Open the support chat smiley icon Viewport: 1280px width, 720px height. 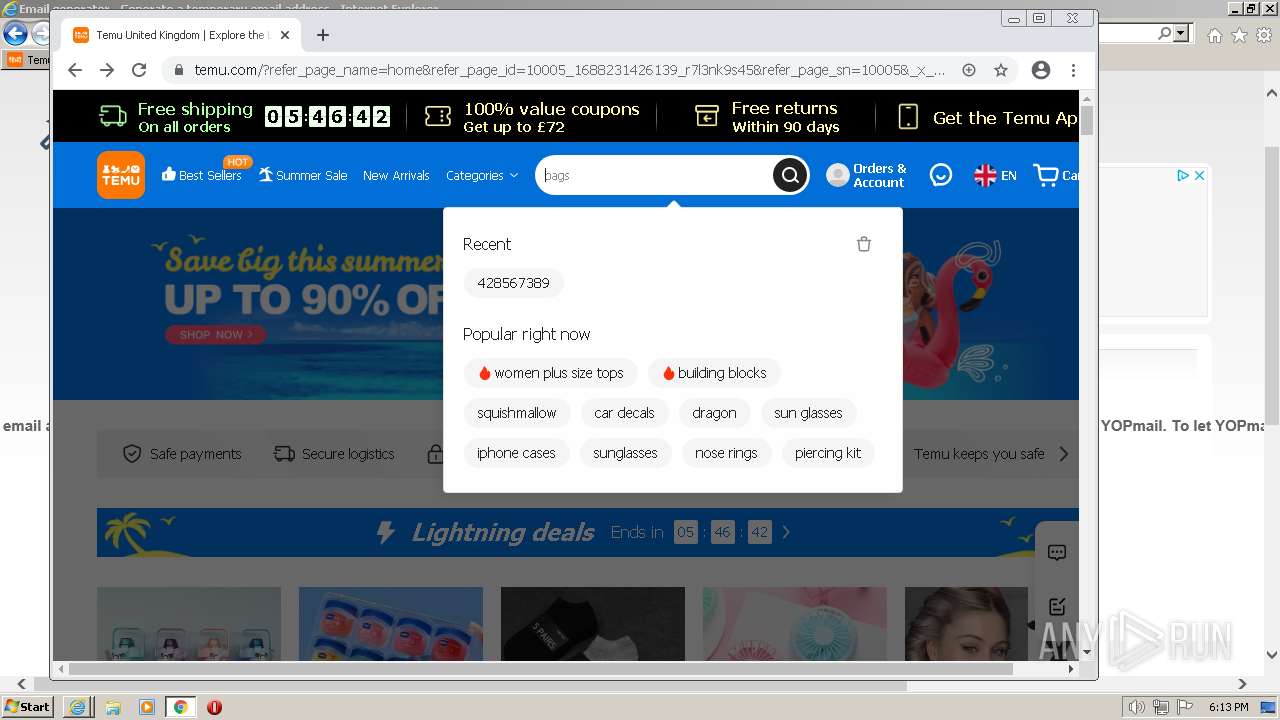pyautogui.click(x=941, y=175)
